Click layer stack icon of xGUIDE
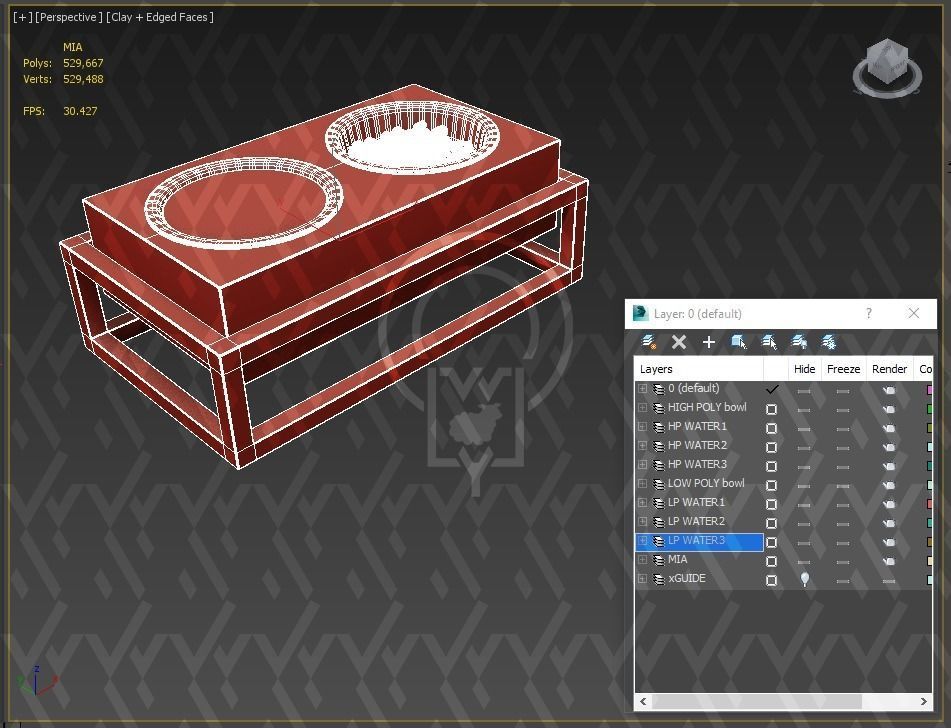 [659, 579]
